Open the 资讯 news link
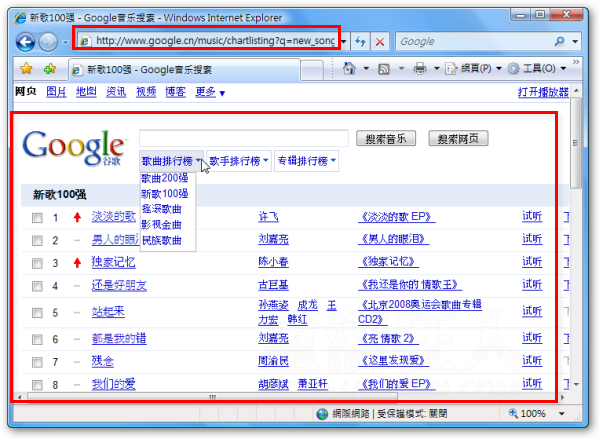Screen dimensions: 600x439 click(x=116, y=92)
